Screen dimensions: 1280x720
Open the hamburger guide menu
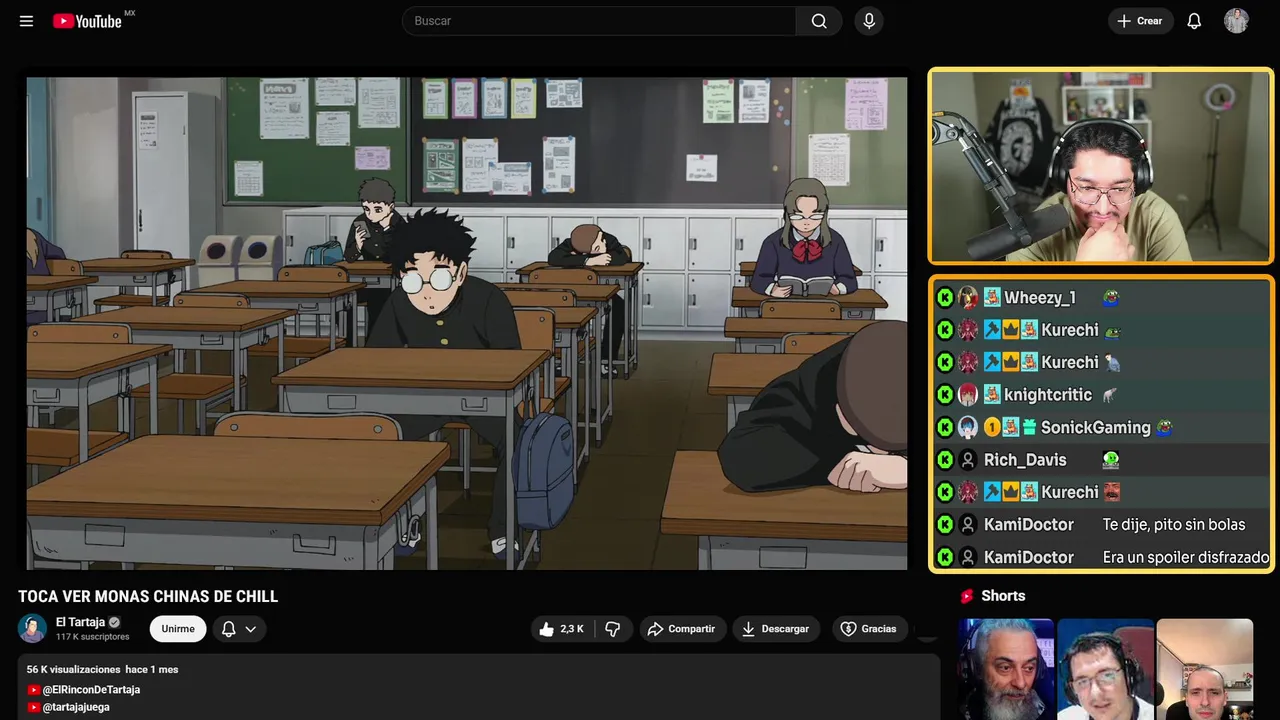pyautogui.click(x=26, y=21)
